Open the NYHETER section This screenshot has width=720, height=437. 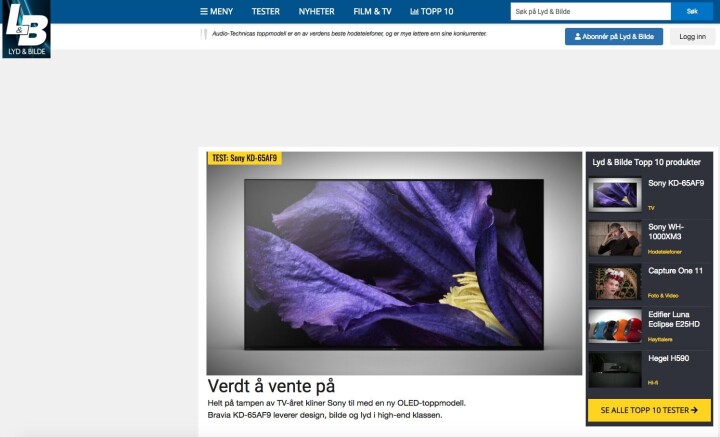316,11
